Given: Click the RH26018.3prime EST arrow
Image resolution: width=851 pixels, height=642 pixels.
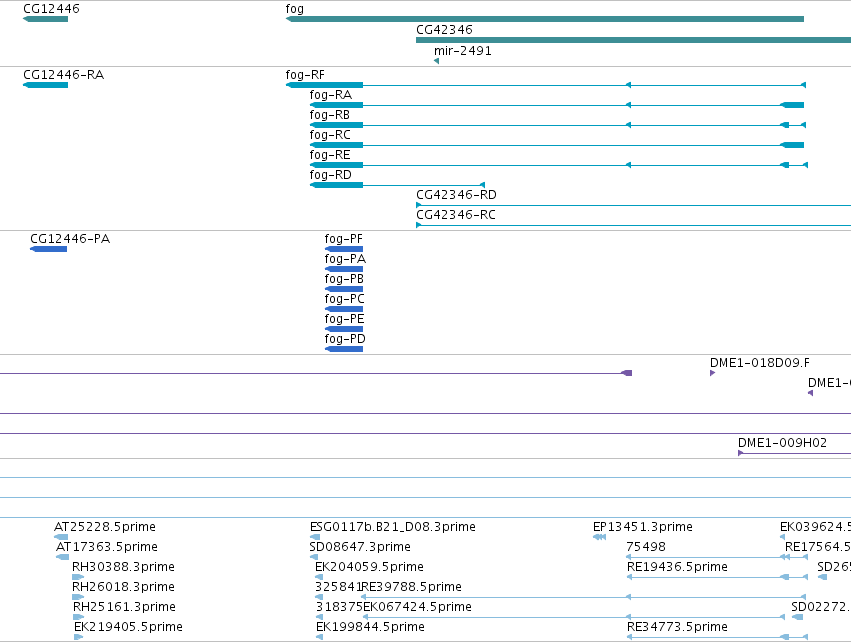Looking at the screenshot, I should (x=78, y=597).
